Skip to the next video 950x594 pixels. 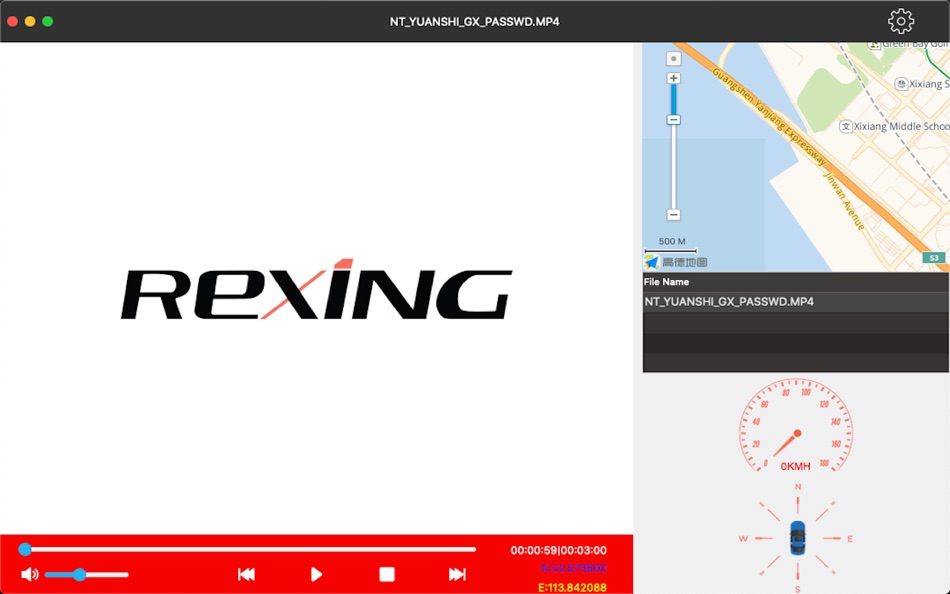457,574
